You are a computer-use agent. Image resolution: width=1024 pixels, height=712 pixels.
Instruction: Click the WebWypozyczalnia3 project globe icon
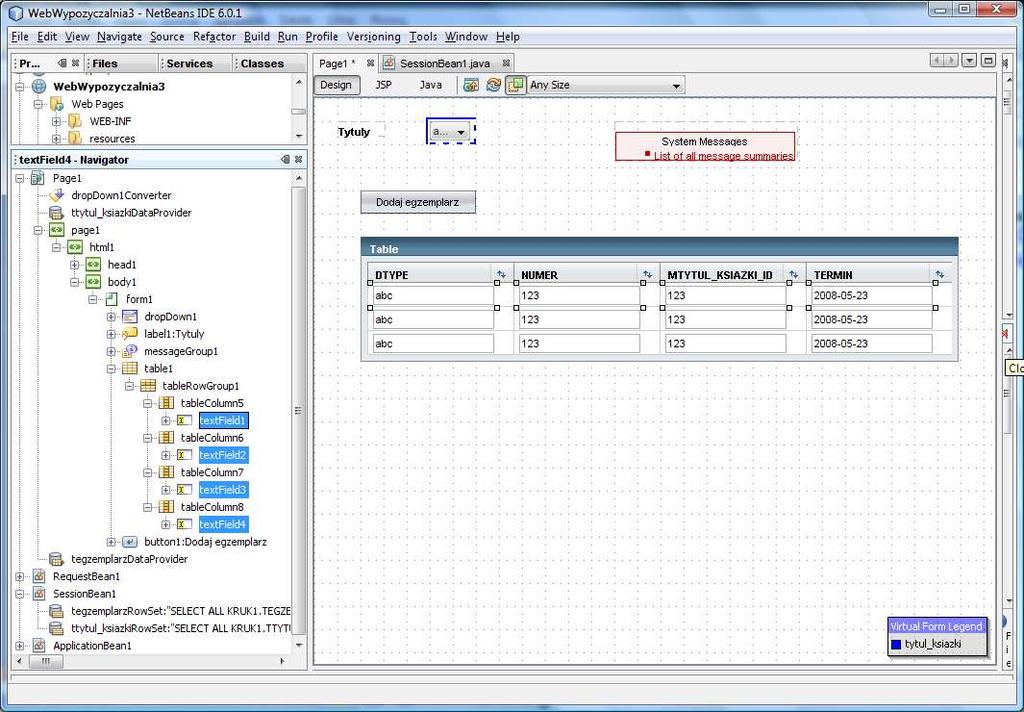(39, 86)
